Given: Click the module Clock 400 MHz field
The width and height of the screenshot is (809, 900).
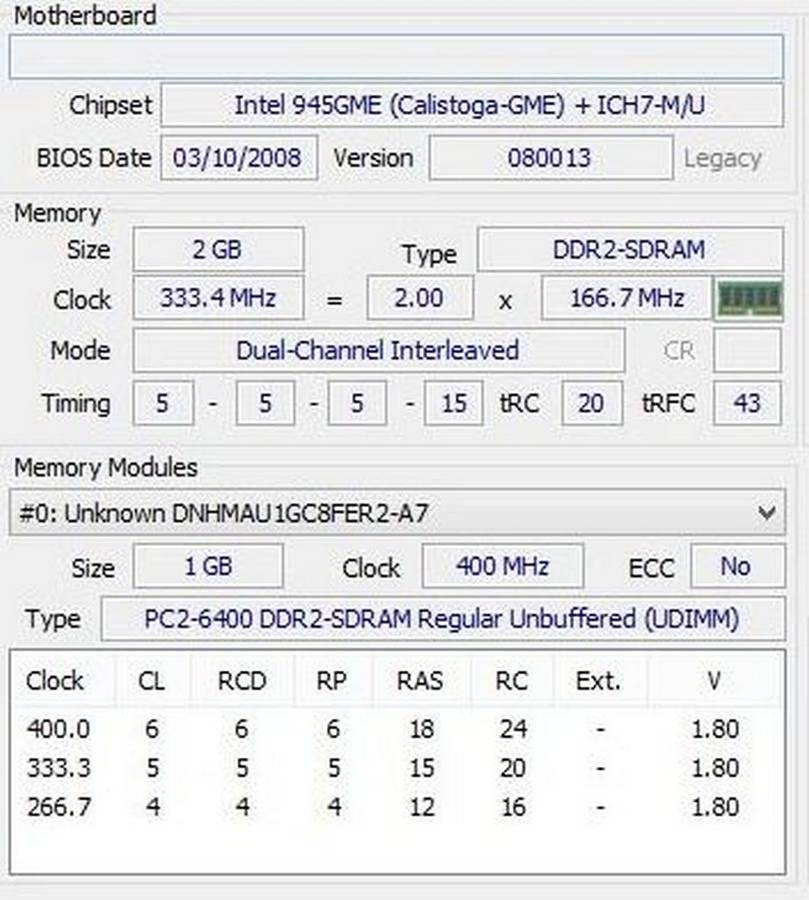Looking at the screenshot, I should (x=502, y=567).
